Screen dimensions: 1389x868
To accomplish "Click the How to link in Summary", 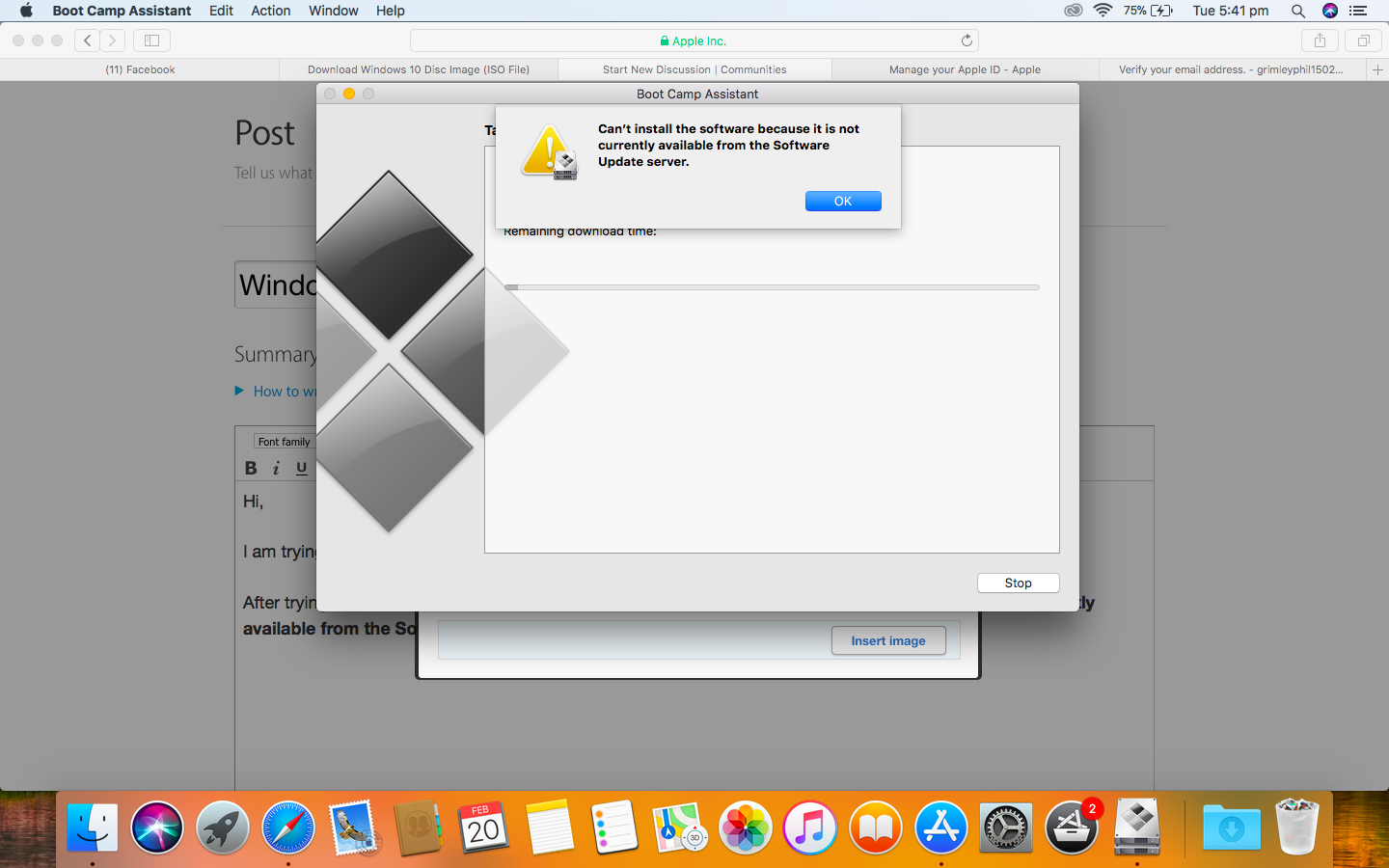I will click(x=285, y=392).
